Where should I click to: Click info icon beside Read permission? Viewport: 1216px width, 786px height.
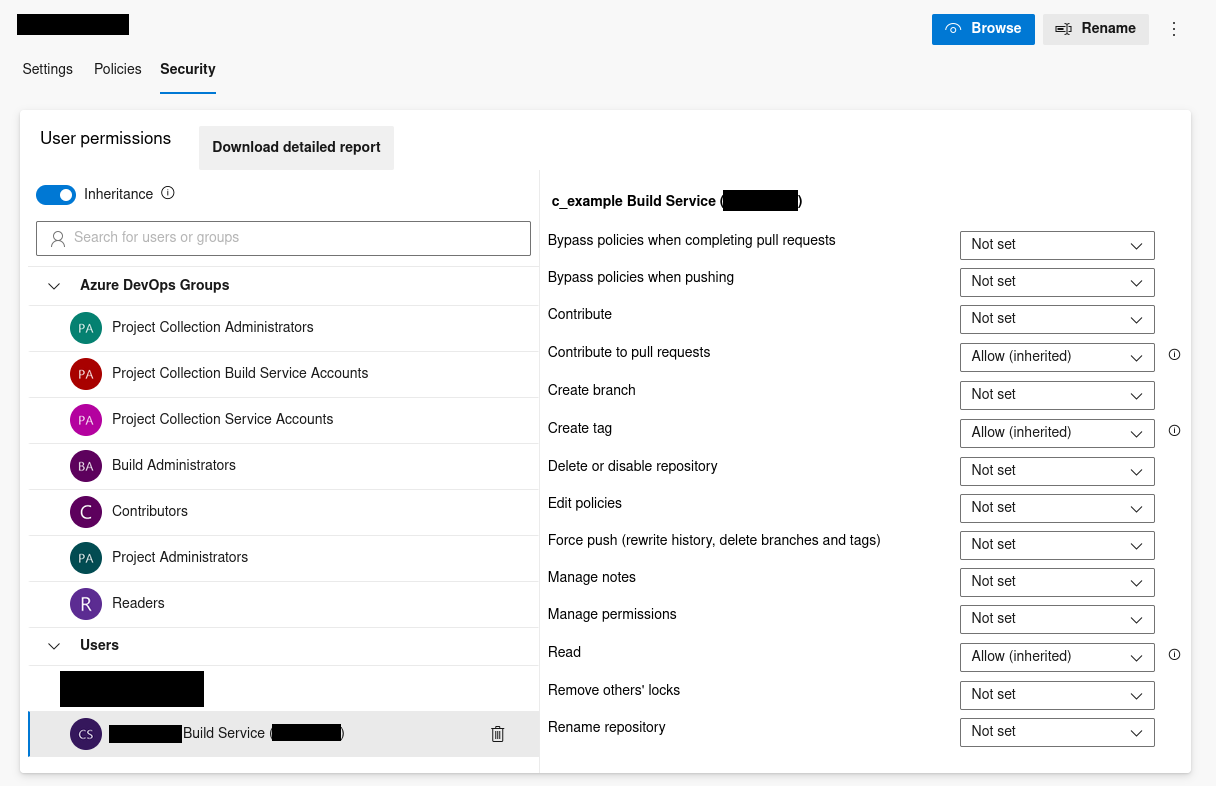pyautogui.click(x=1174, y=655)
